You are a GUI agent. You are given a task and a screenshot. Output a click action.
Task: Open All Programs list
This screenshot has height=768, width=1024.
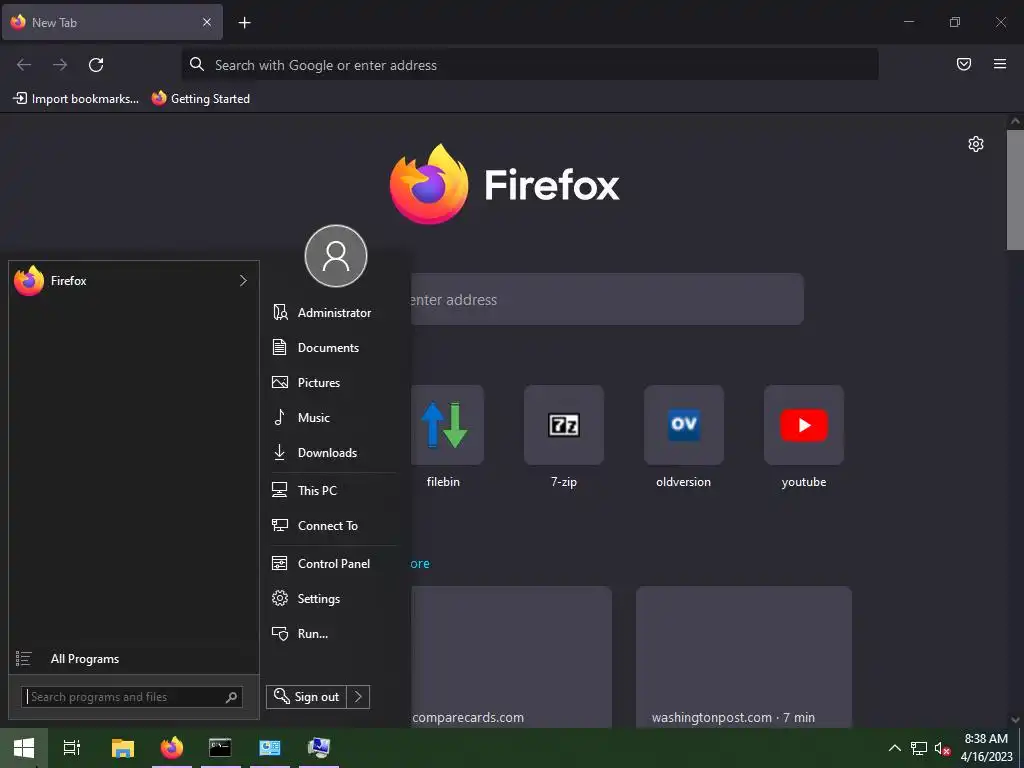[134, 659]
